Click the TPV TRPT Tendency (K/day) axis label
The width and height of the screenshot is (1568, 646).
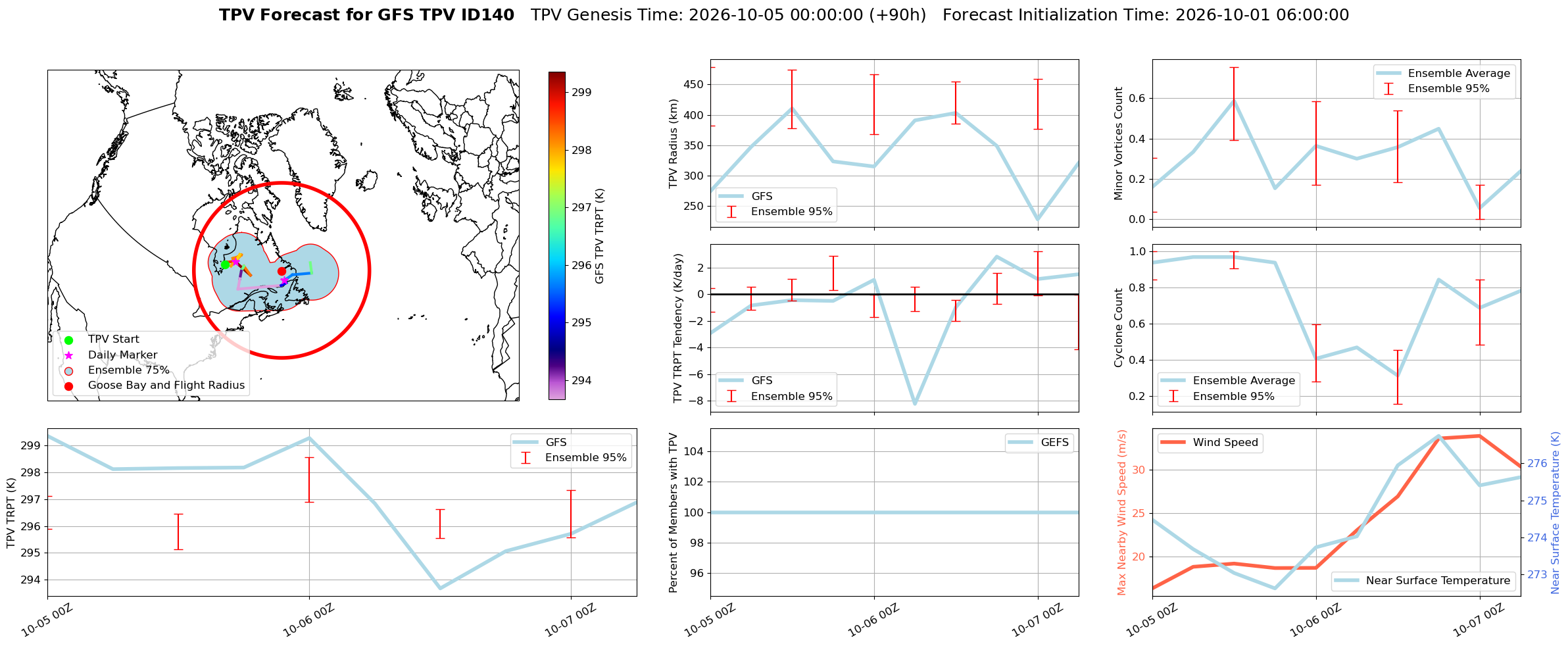tap(678, 328)
